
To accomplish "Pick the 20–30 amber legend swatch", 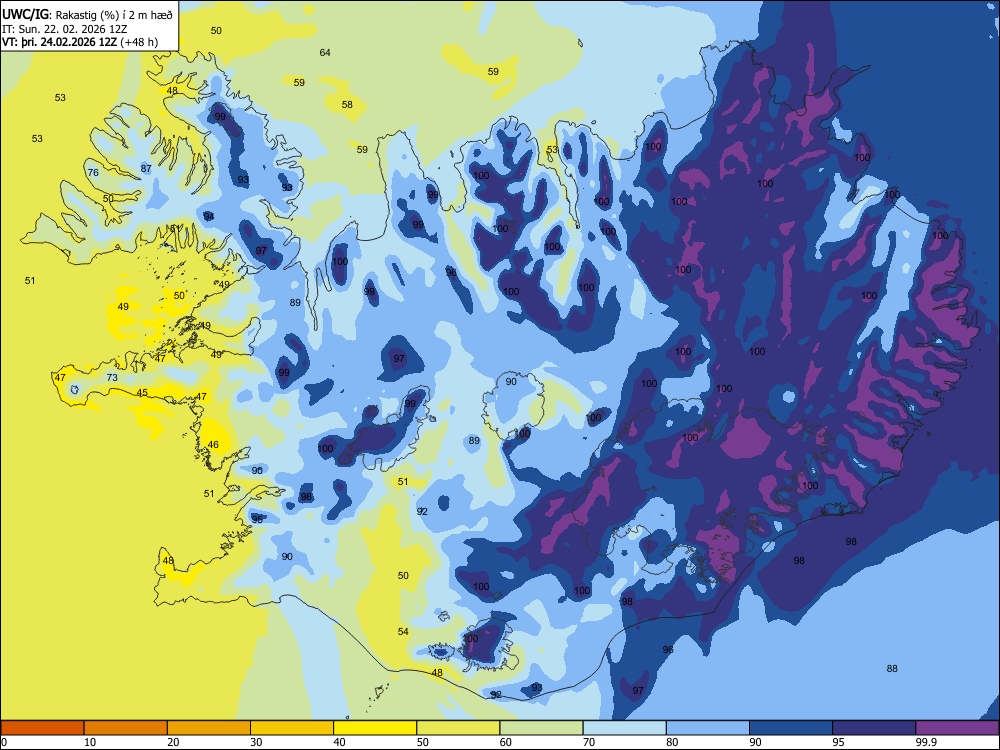I will point(209,728).
